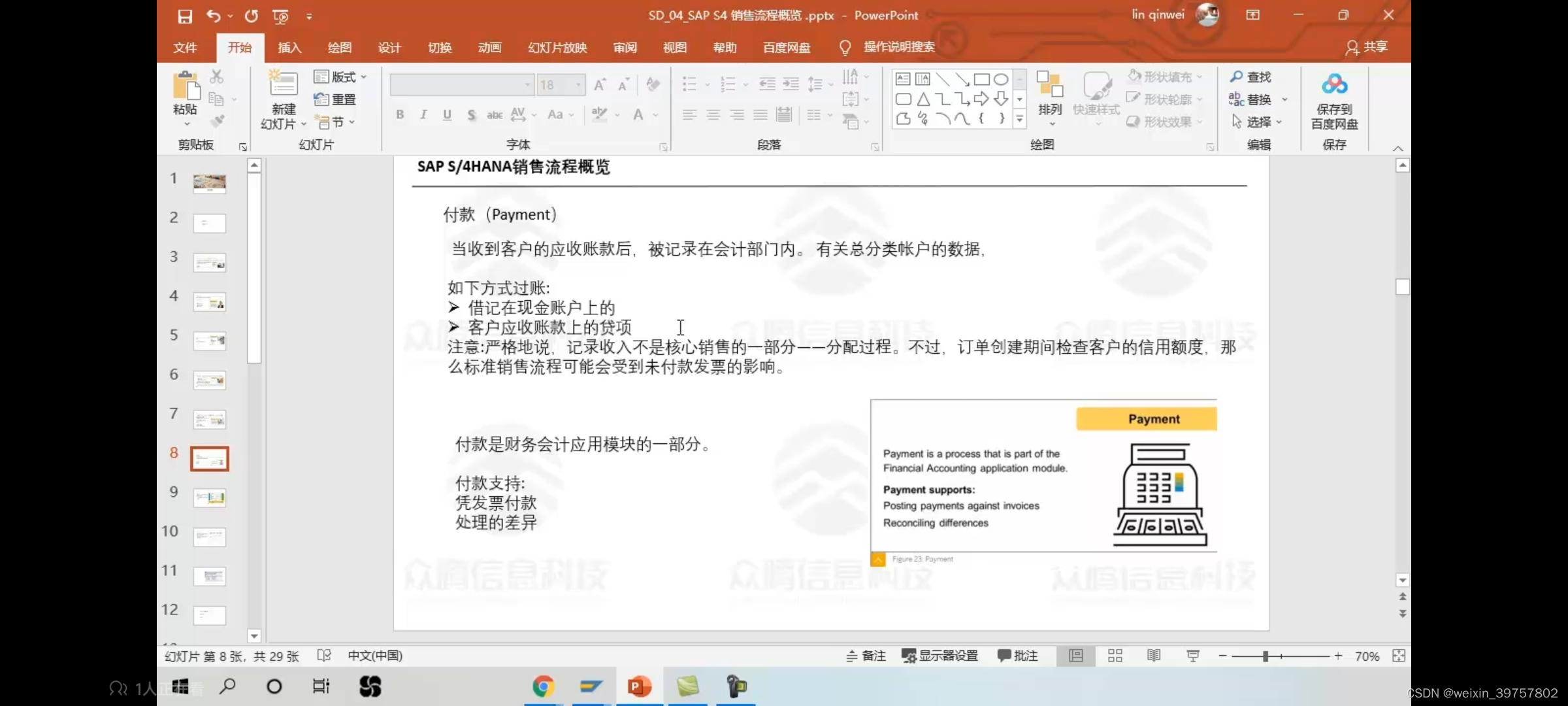
Task: Adjust the zoom slider handle
Action: click(x=1266, y=656)
